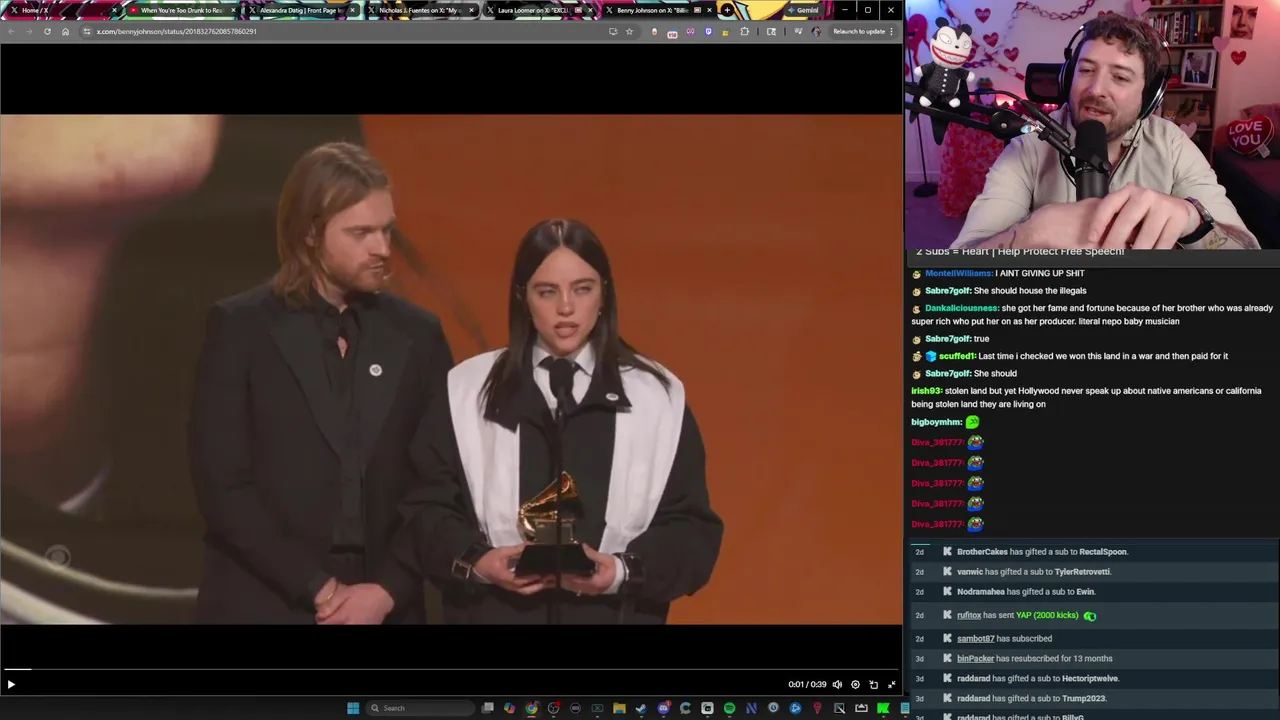Switch to Laura Loomer on X tab
The height and width of the screenshot is (720, 1280).
pos(538,10)
